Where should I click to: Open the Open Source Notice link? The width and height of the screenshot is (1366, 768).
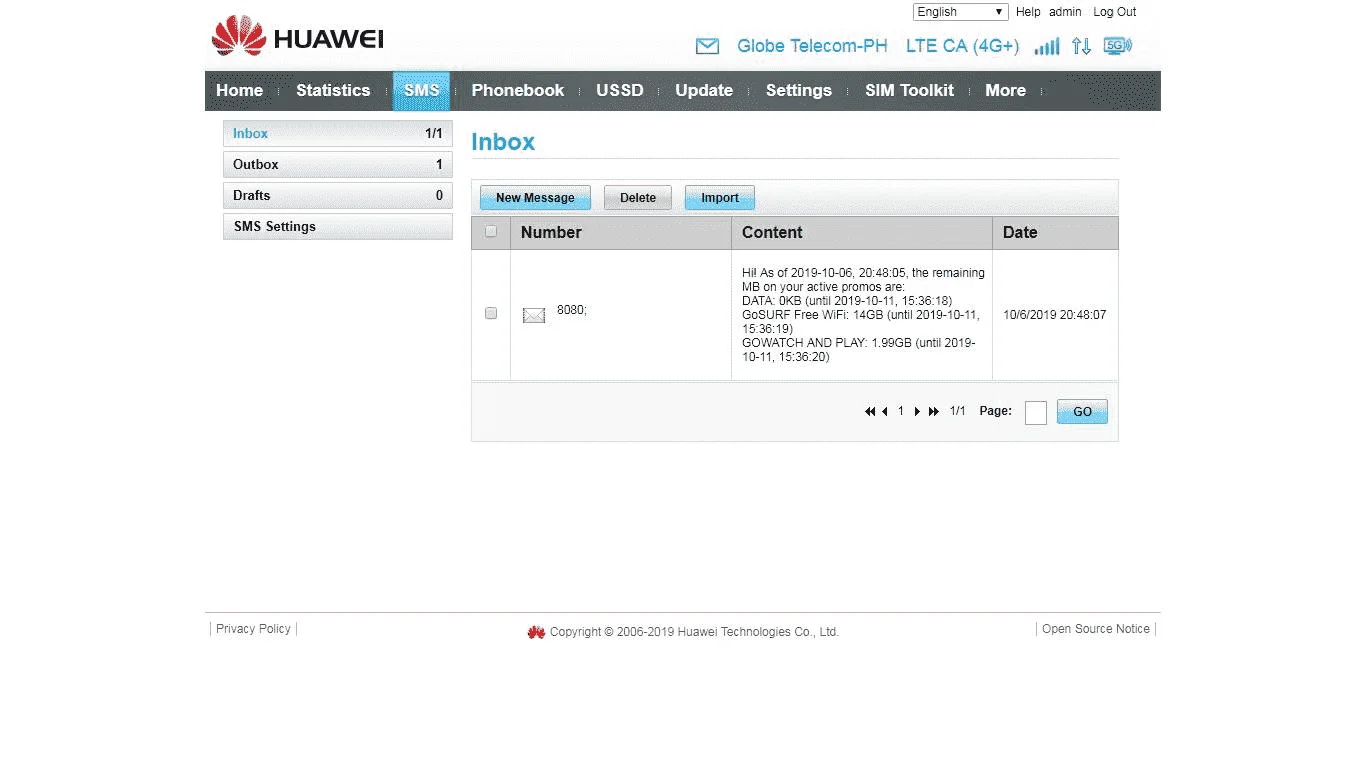point(1096,629)
